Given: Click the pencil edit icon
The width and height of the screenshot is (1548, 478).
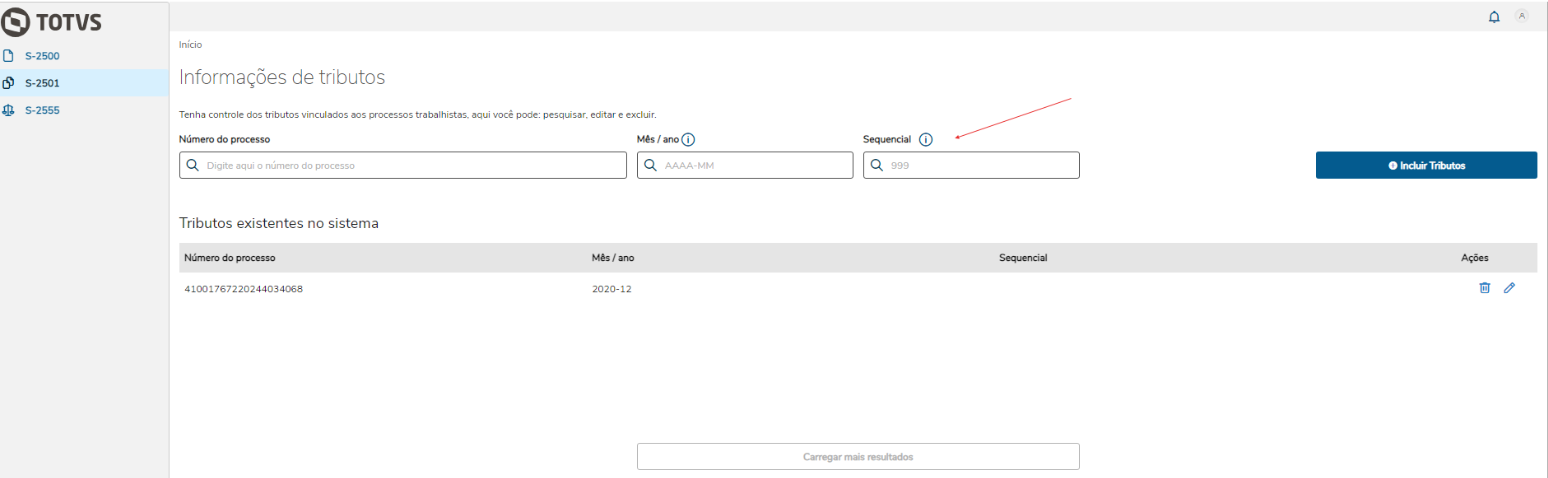Looking at the screenshot, I should point(1509,288).
